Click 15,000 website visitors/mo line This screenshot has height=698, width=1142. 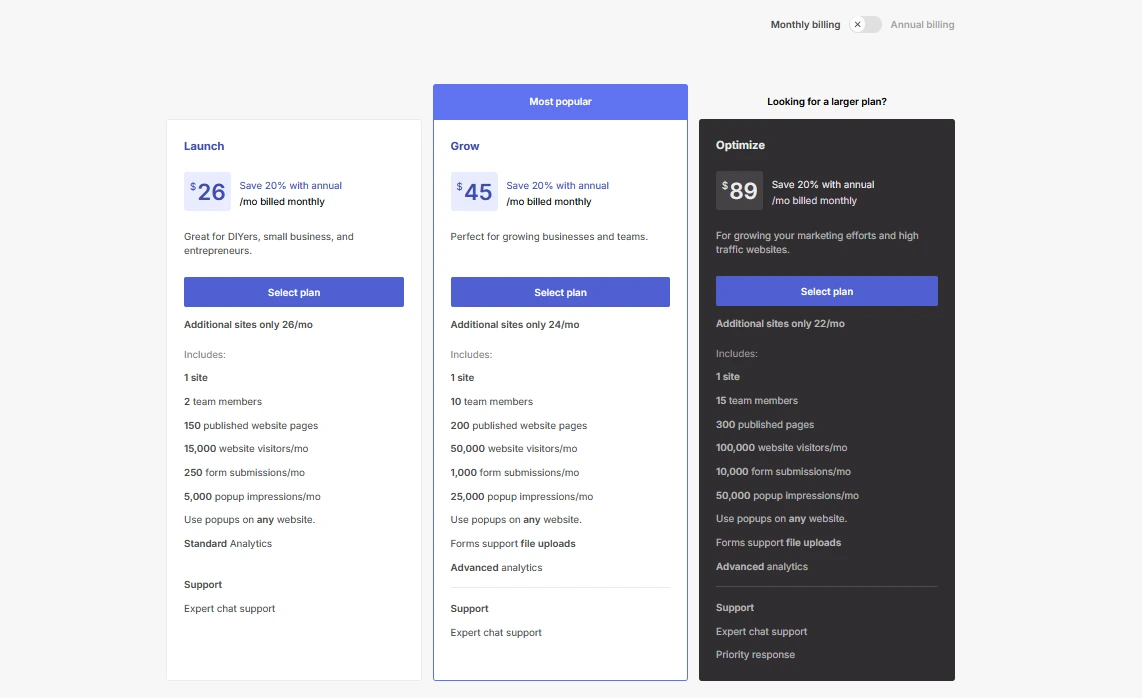point(246,449)
